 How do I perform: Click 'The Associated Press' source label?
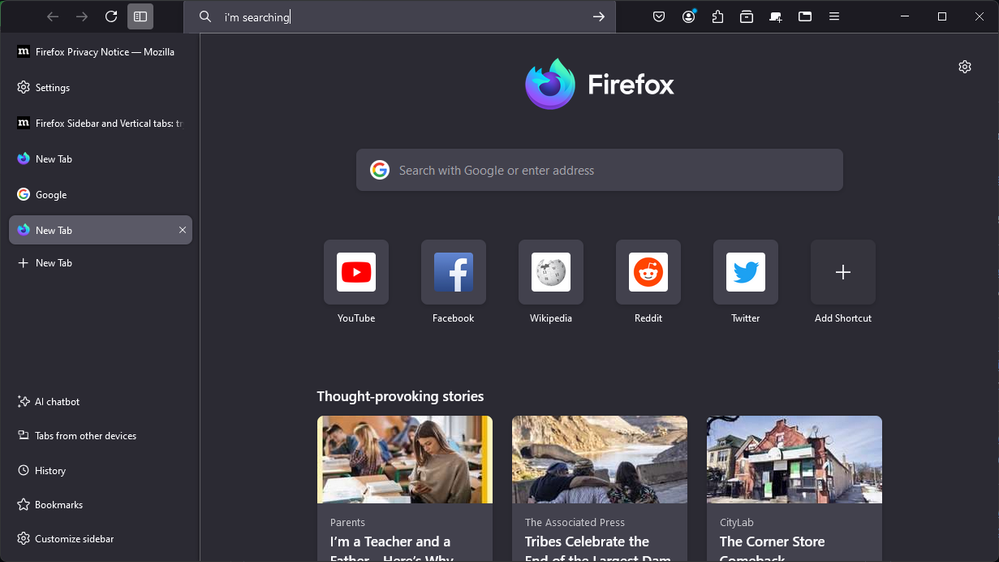tap(575, 522)
